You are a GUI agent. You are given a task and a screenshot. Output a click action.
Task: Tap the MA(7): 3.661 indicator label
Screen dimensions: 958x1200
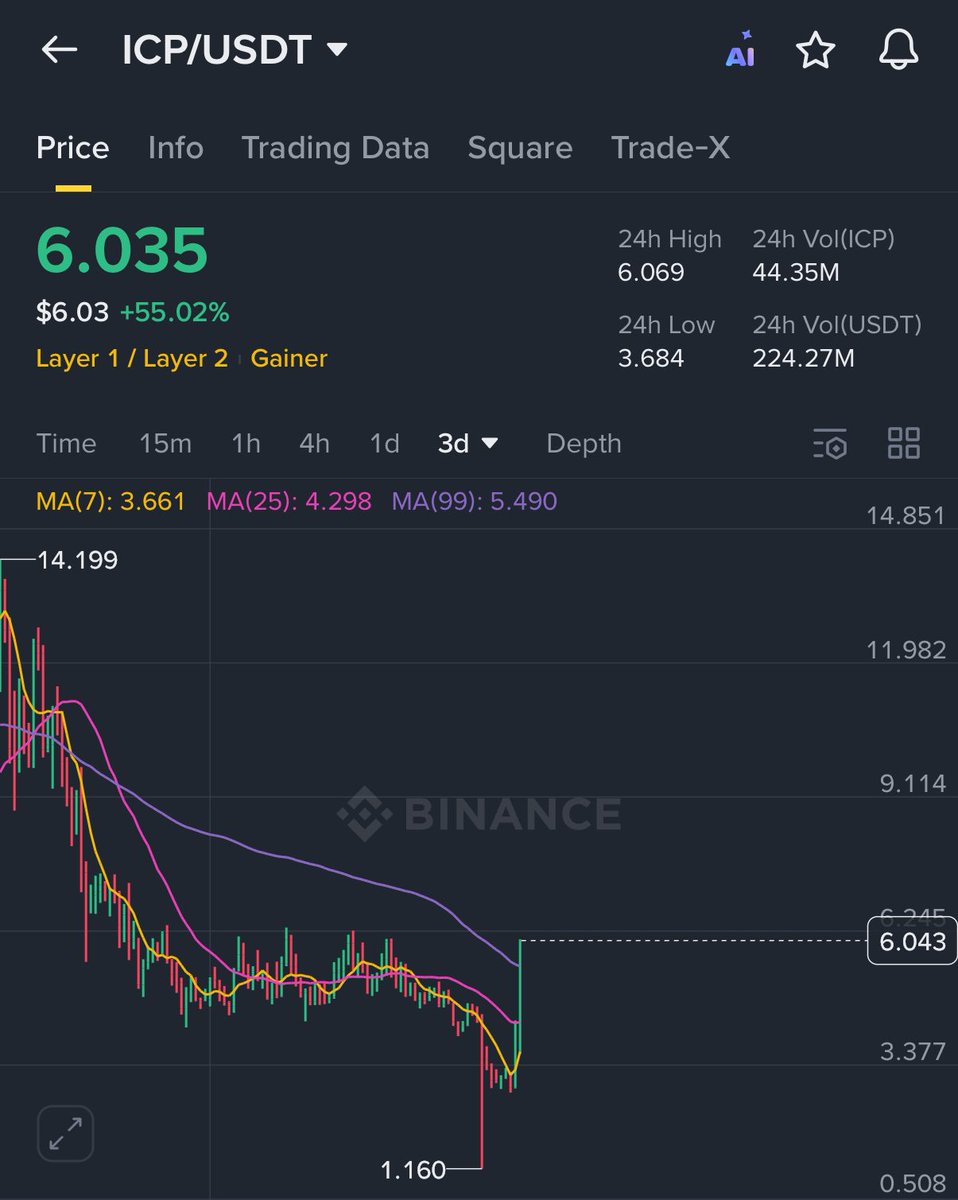[111, 501]
